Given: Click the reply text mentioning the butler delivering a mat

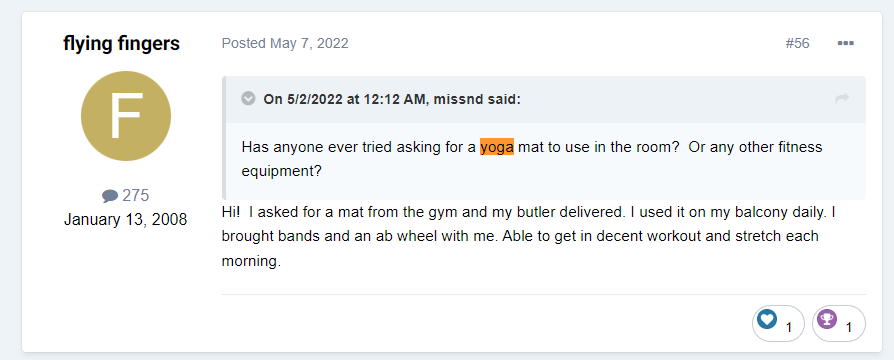Looking at the screenshot, I should pyautogui.click(x=423, y=213).
